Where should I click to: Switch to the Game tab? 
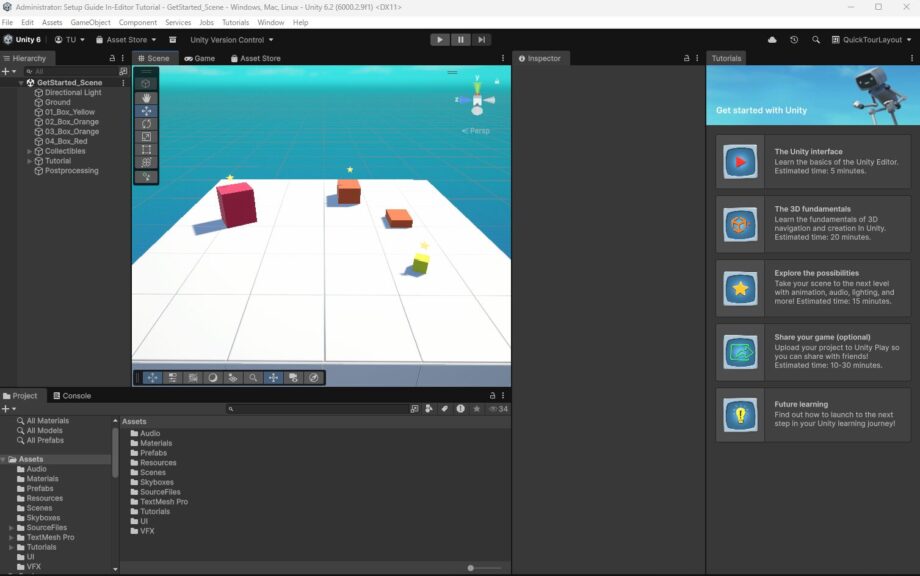(199, 58)
